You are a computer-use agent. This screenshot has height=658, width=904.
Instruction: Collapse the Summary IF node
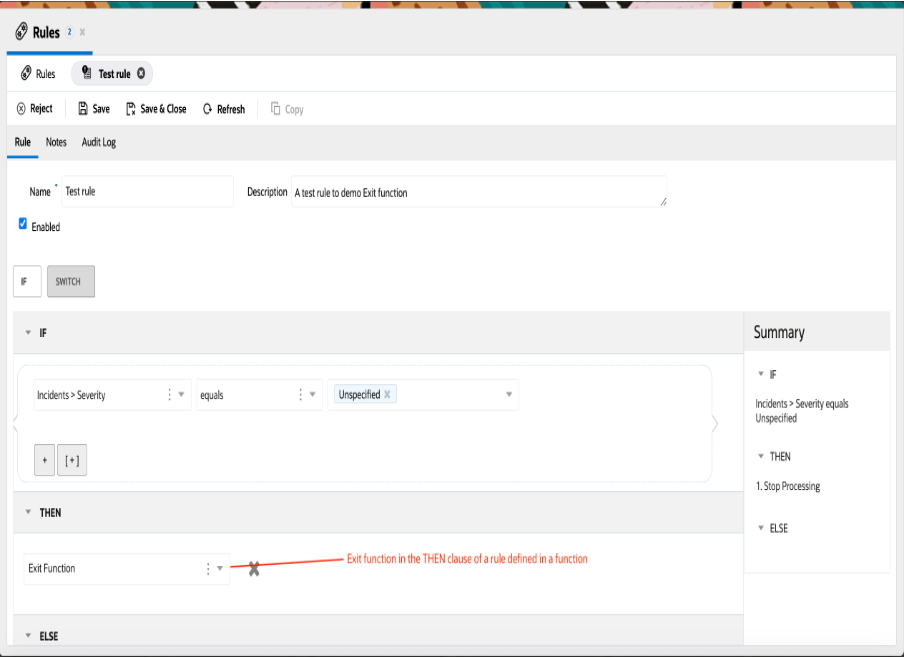(x=760, y=374)
